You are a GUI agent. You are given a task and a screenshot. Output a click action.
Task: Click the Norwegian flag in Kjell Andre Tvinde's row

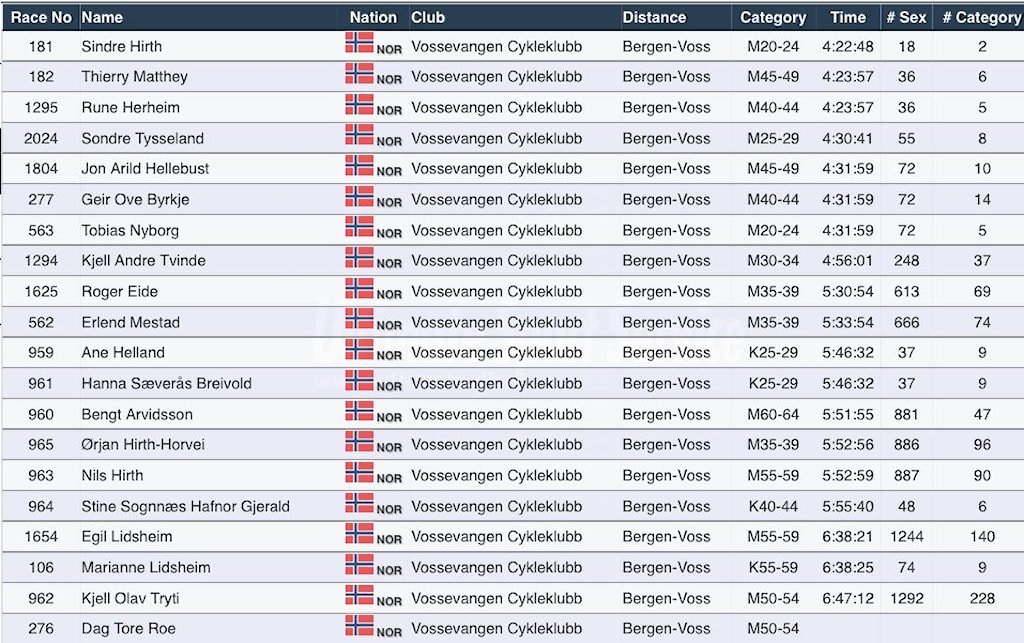359,257
